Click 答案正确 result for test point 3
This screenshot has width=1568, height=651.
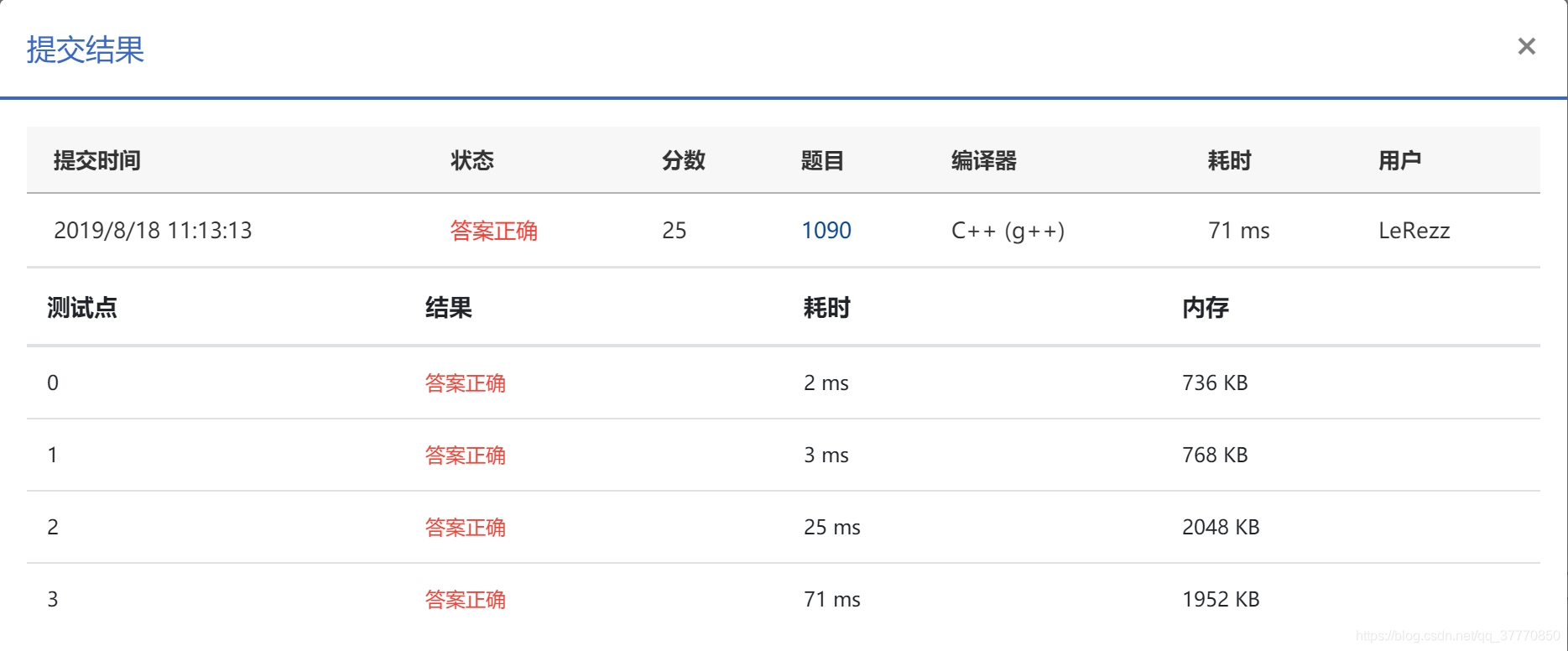[x=466, y=600]
